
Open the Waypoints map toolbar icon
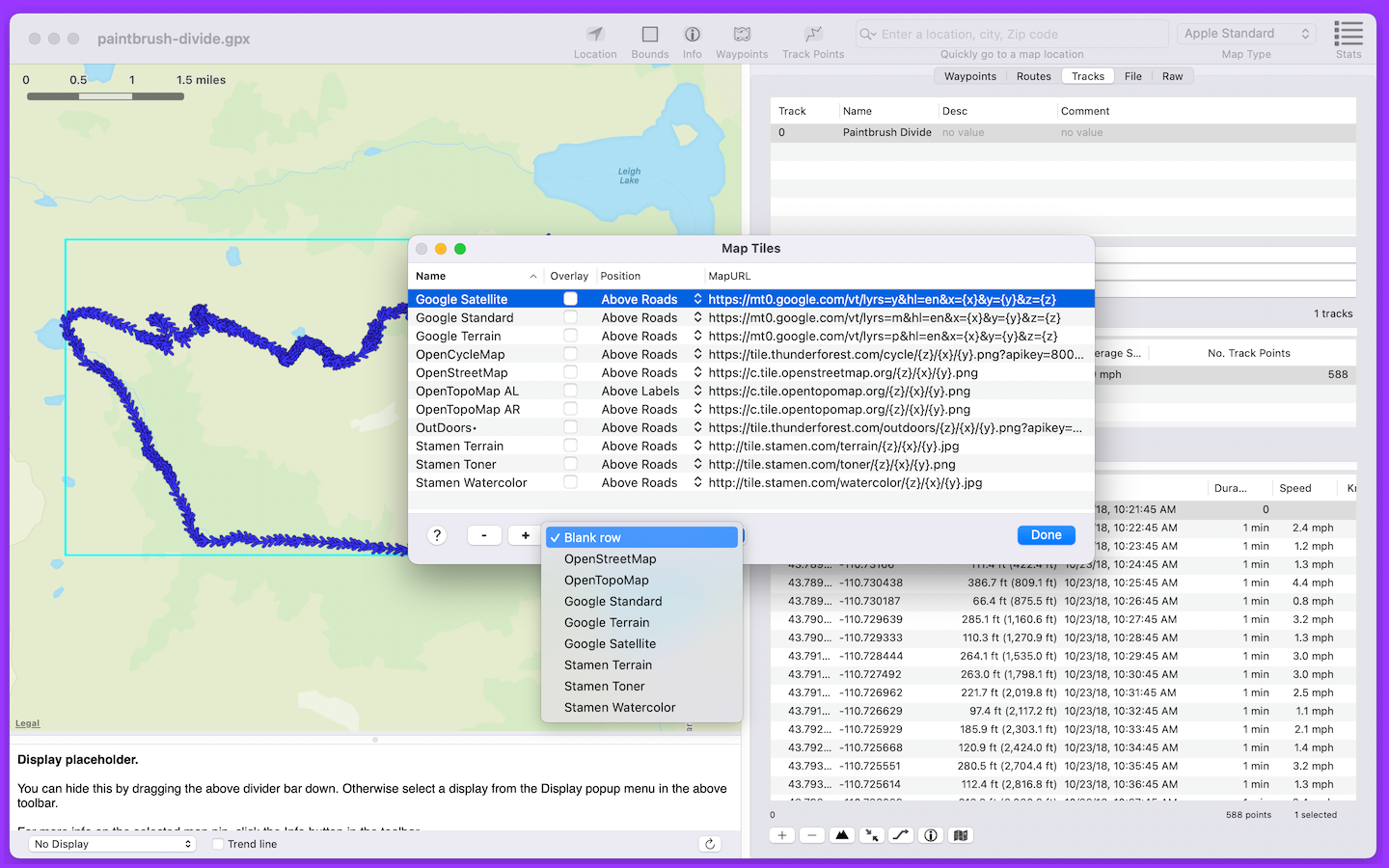point(741,35)
